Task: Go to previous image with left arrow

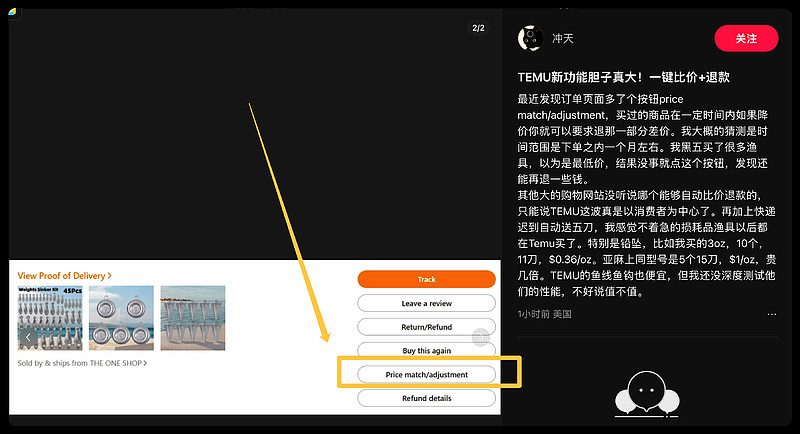Action: tap(29, 337)
